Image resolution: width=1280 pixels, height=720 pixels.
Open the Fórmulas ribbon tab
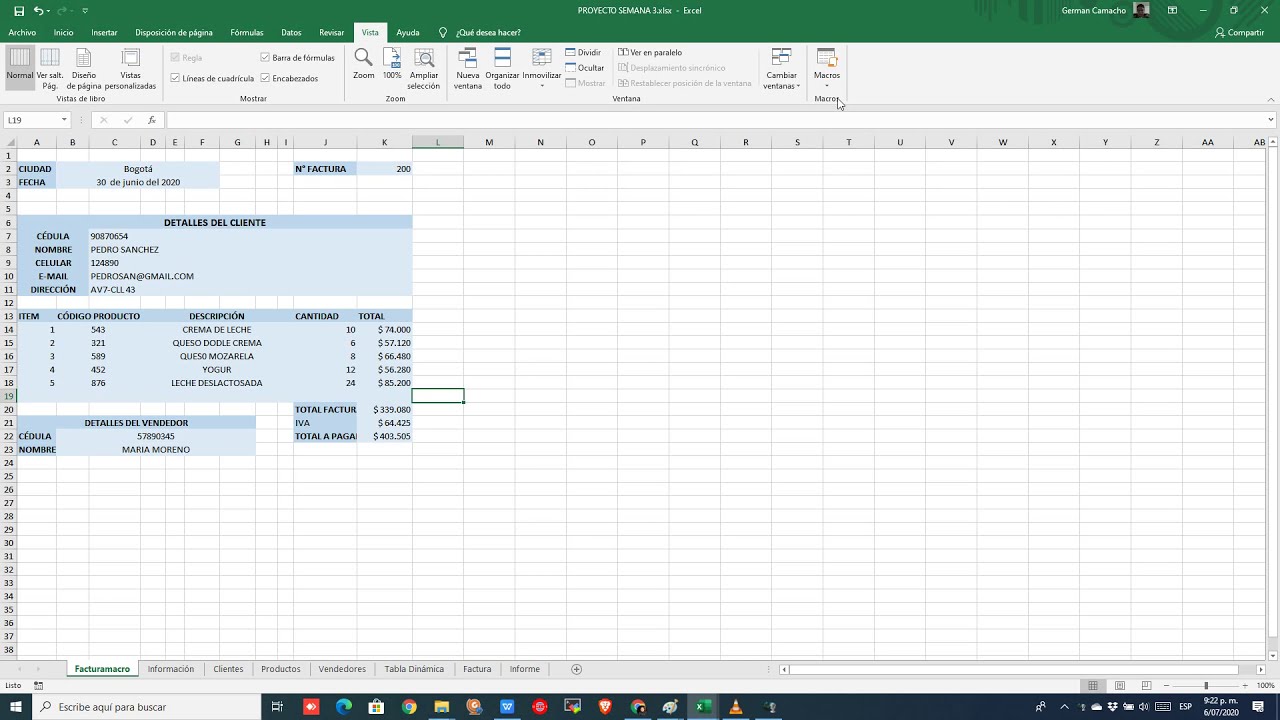(x=247, y=33)
